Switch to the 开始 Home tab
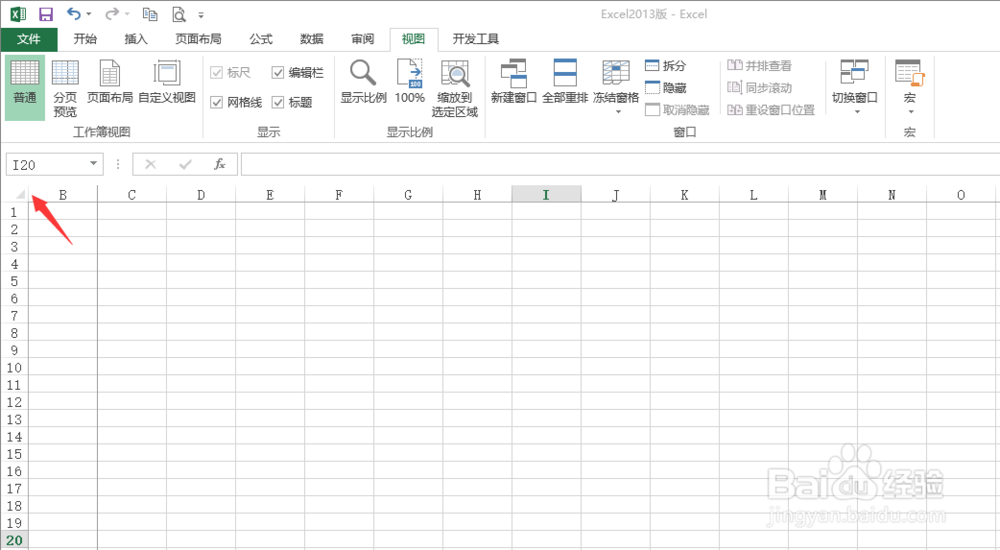 coord(85,39)
